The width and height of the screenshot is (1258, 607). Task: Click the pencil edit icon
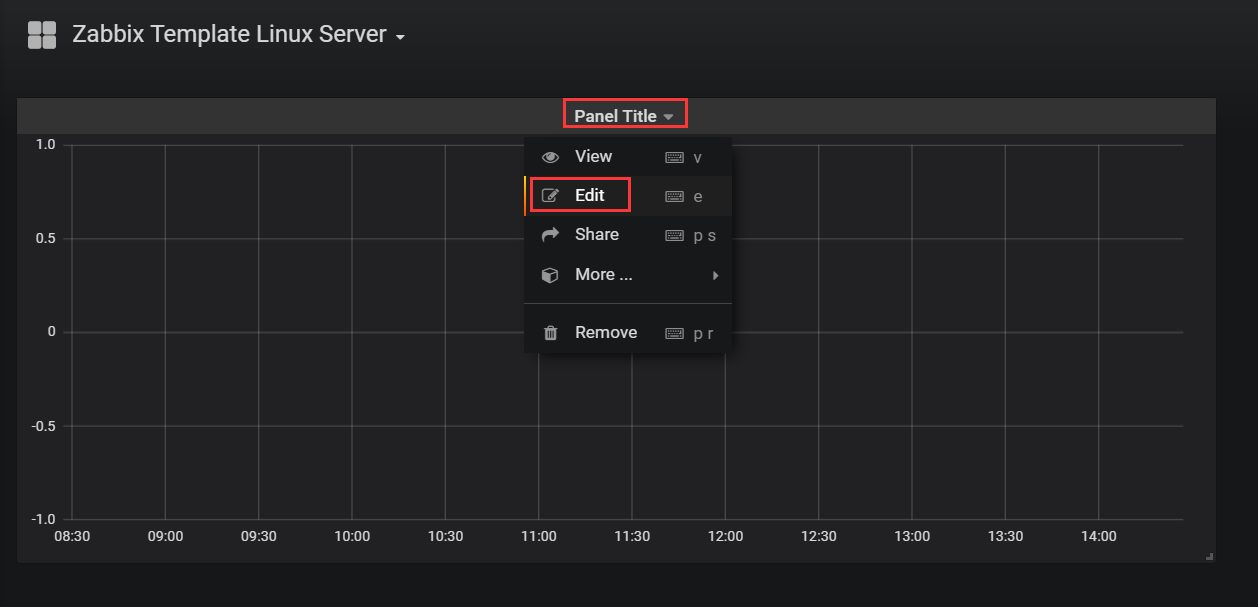pos(550,196)
